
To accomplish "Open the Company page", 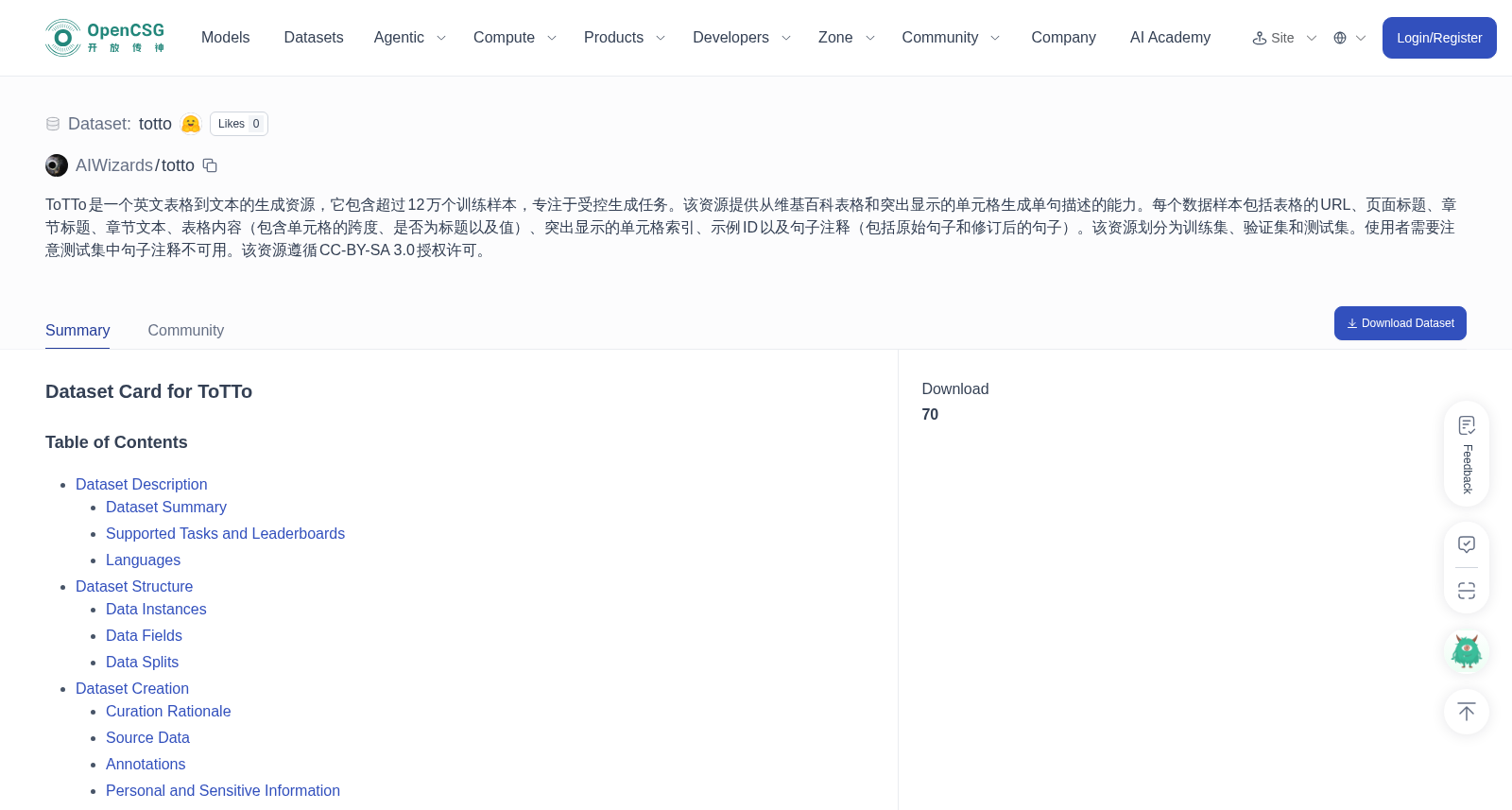I will point(1064,38).
